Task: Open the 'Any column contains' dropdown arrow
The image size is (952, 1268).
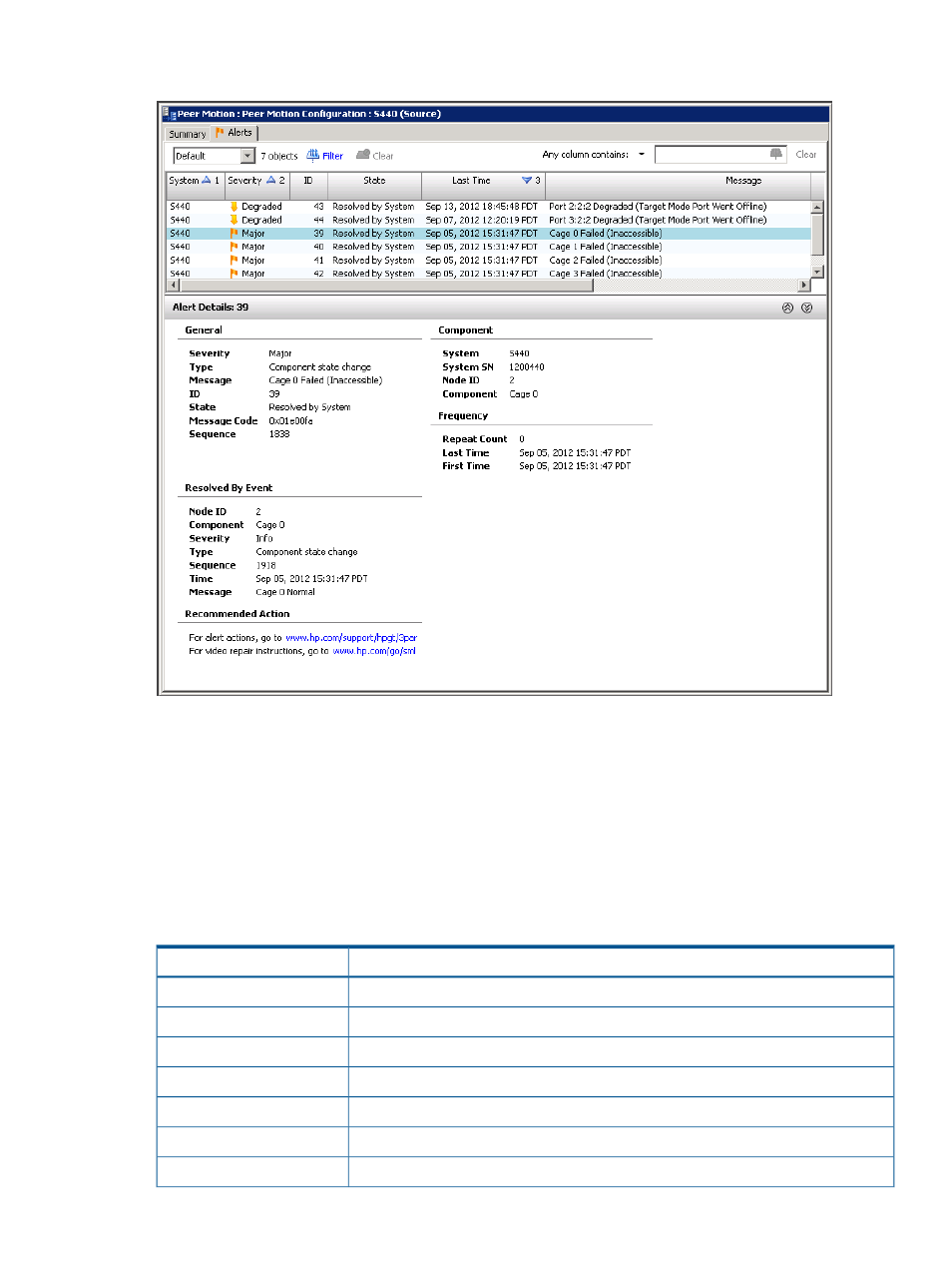Action: pos(642,155)
